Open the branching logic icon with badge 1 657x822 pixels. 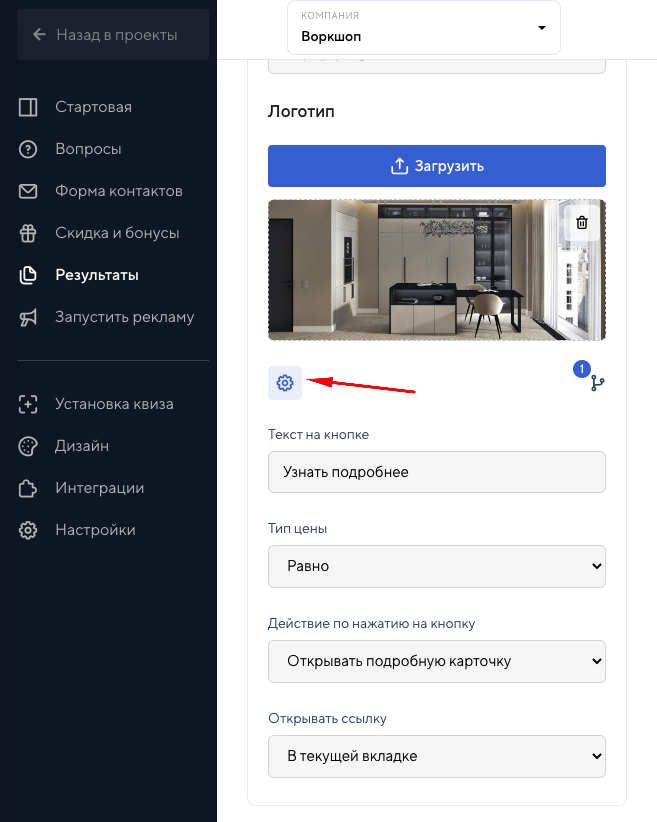[597, 383]
